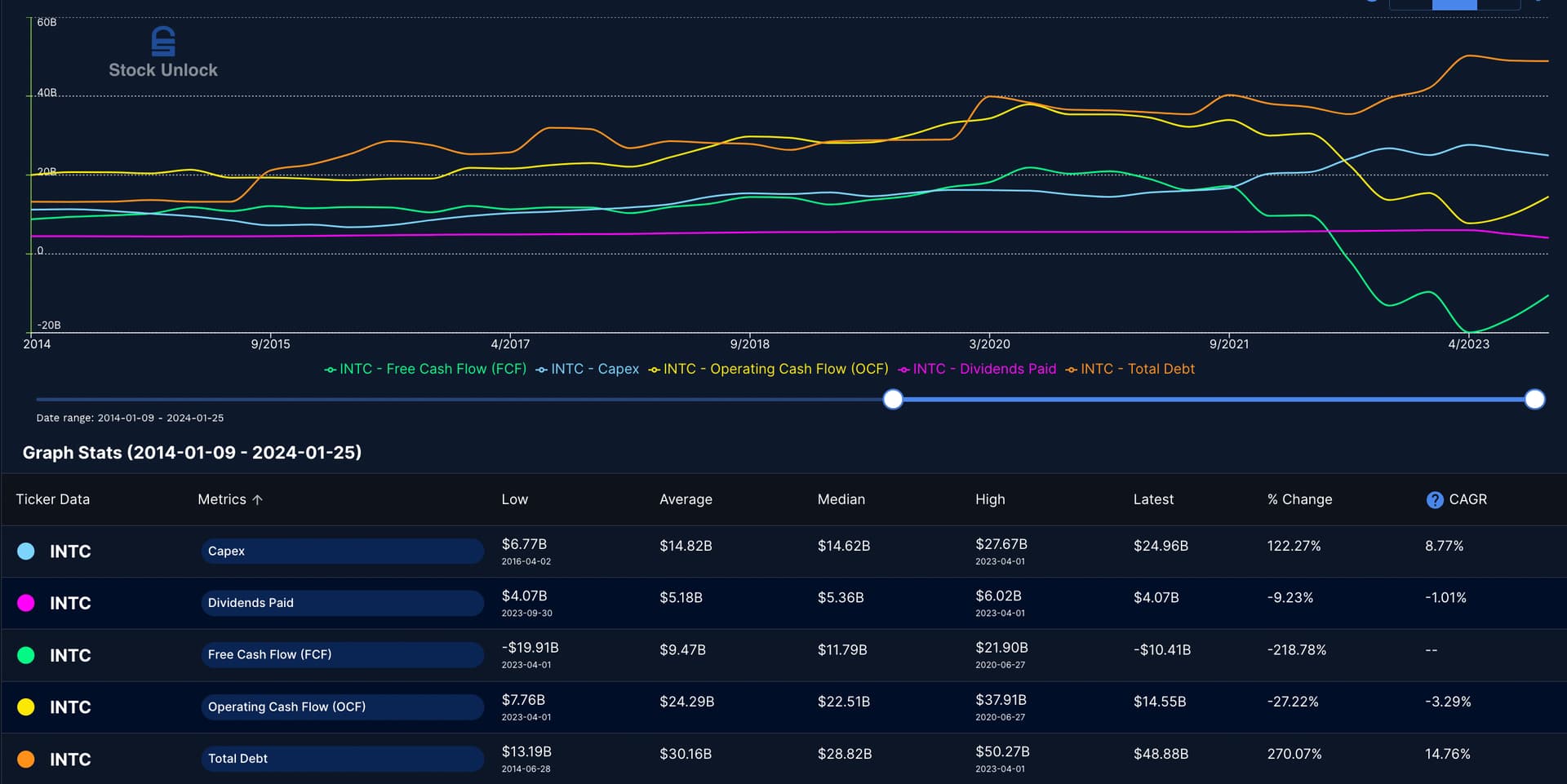
Task: Click the Capex high value $27.67B
Action: (1001, 544)
